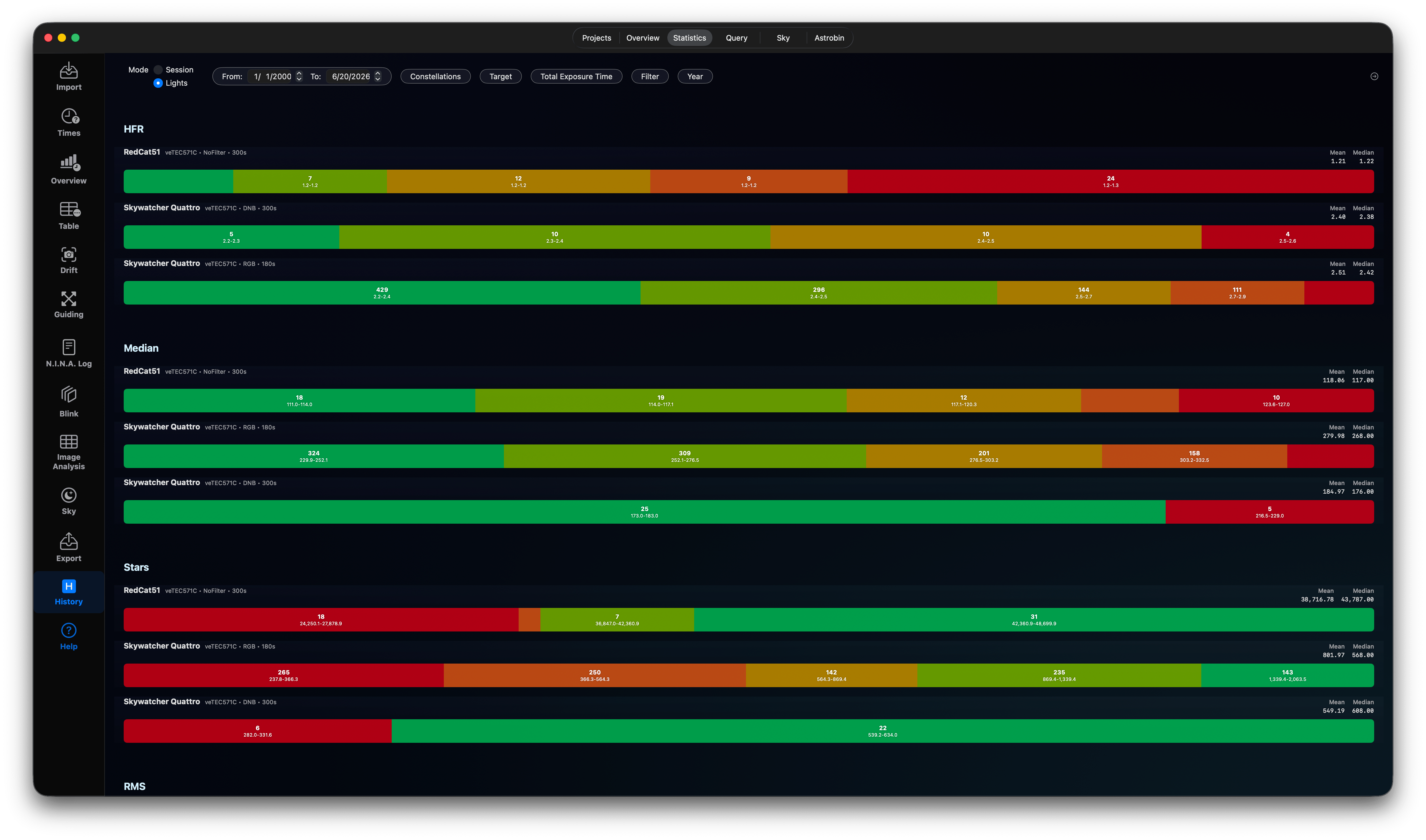1426x840 pixels.
Task: Click HFR RedCat51 segment 12
Action: 518,181
